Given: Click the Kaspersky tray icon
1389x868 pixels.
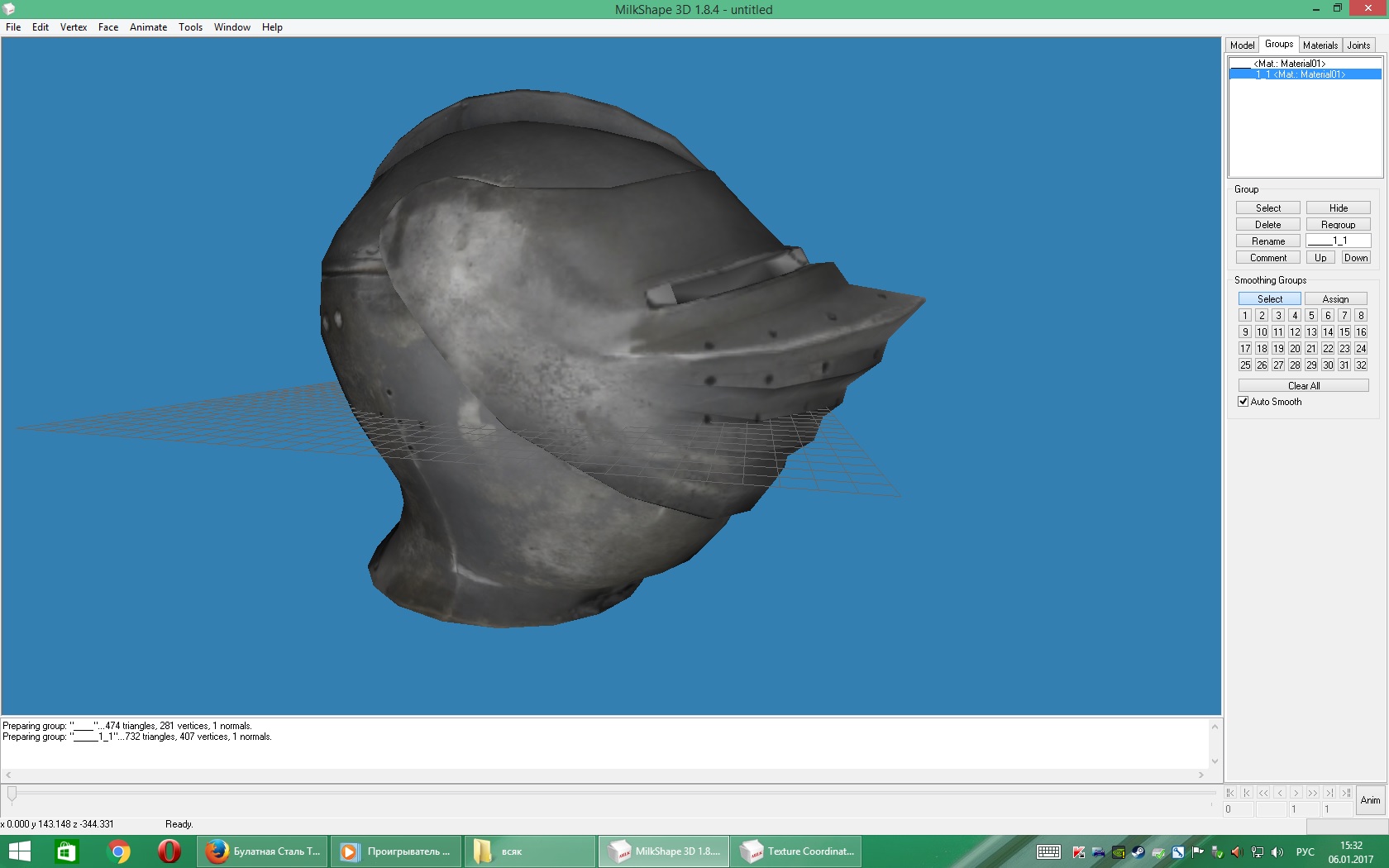Looking at the screenshot, I should pyautogui.click(x=1078, y=852).
